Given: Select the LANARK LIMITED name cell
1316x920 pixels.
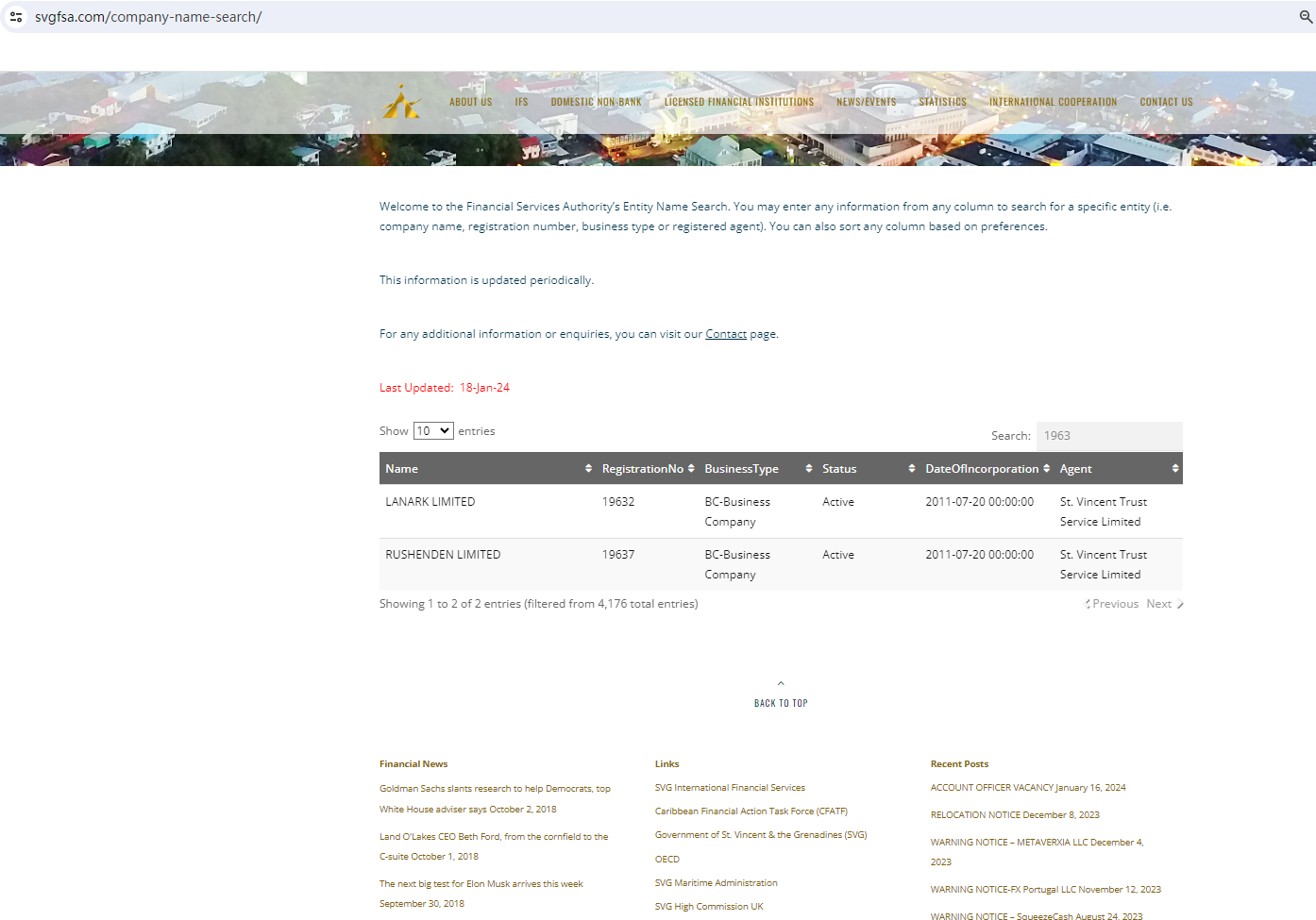Looking at the screenshot, I should coord(430,502).
